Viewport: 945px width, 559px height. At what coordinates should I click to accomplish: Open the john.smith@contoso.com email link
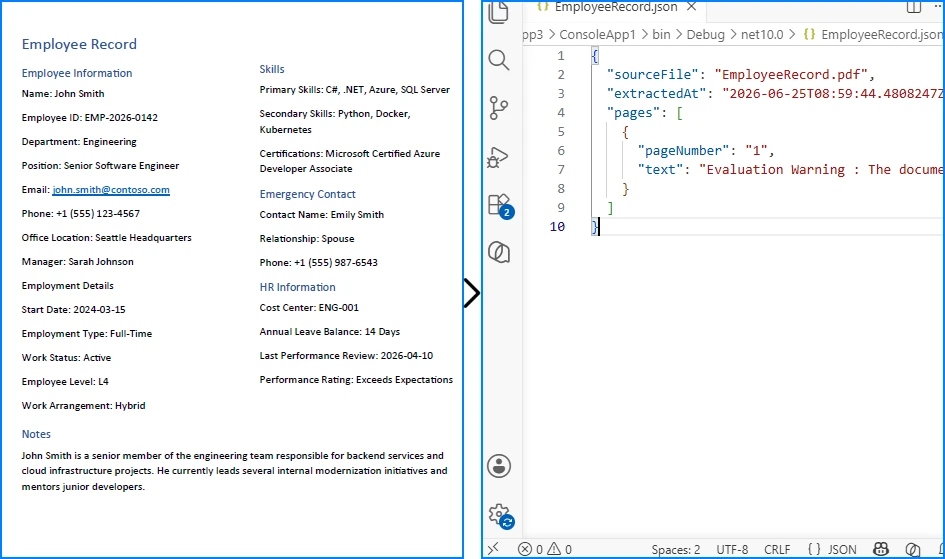point(111,190)
